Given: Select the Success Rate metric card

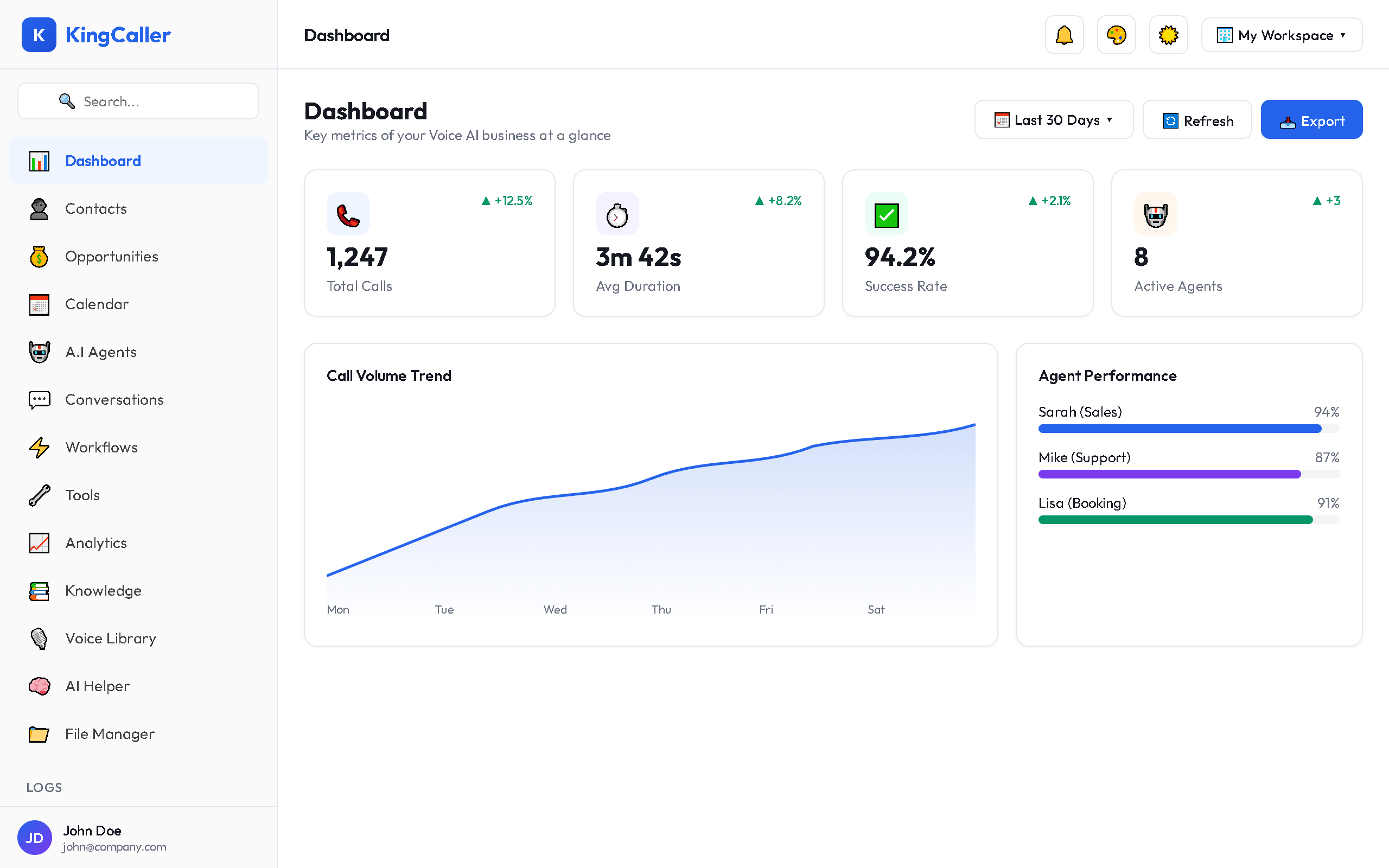Looking at the screenshot, I should (967, 243).
